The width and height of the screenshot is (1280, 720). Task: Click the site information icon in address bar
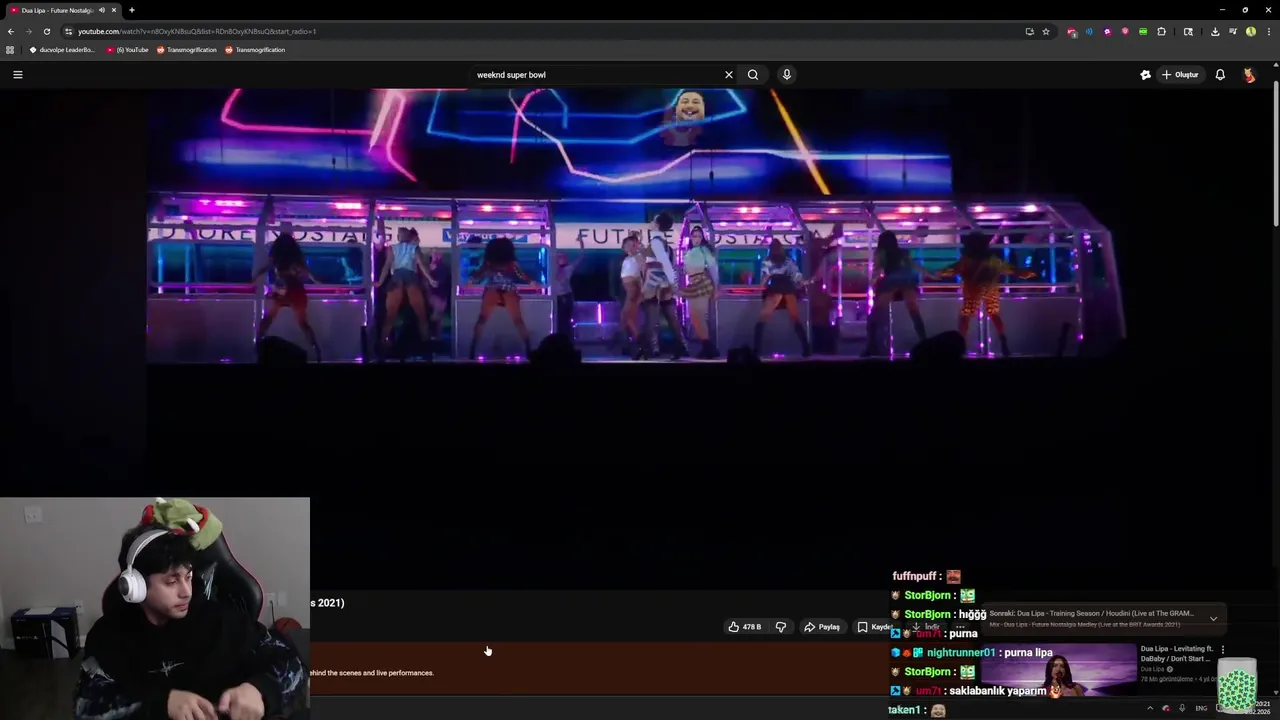pos(67,31)
